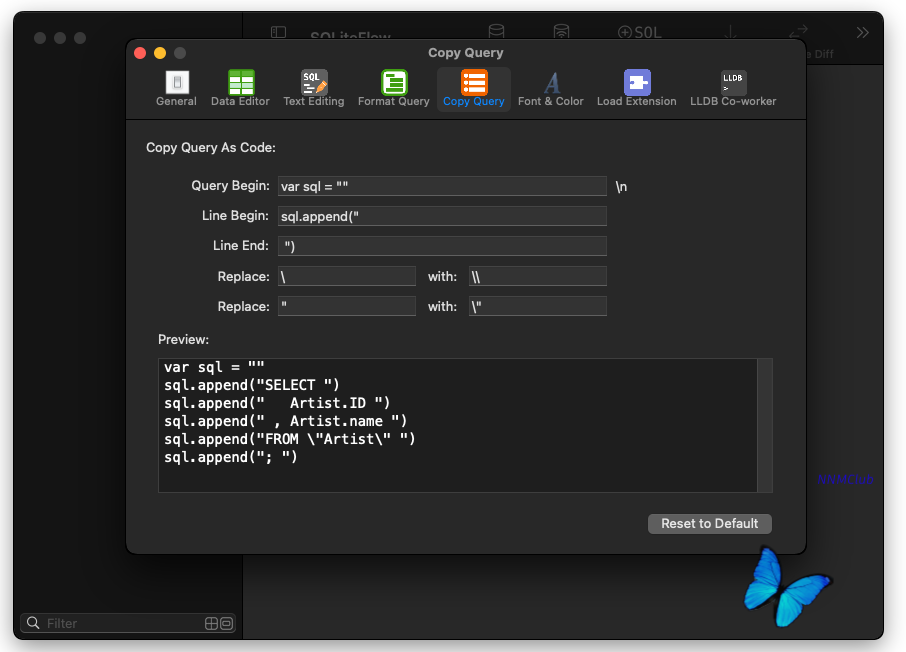
Task: Open the Format Query pane
Action: tap(393, 88)
